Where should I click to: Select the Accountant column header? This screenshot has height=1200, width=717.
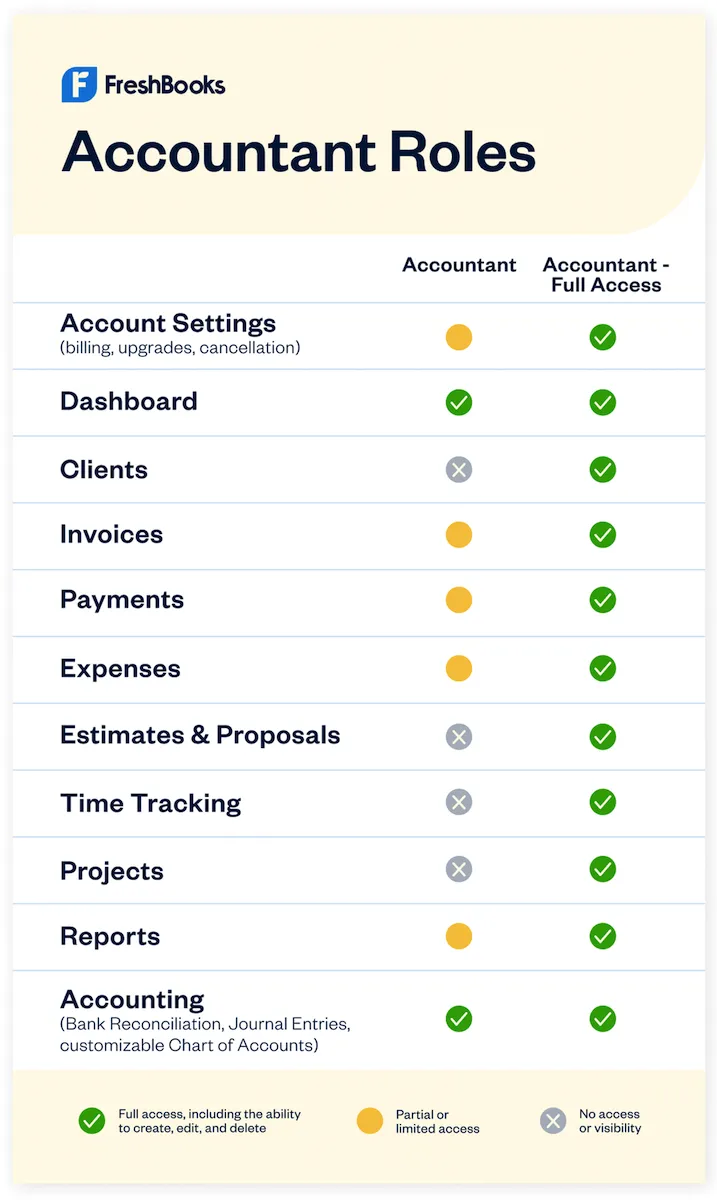coord(459,265)
